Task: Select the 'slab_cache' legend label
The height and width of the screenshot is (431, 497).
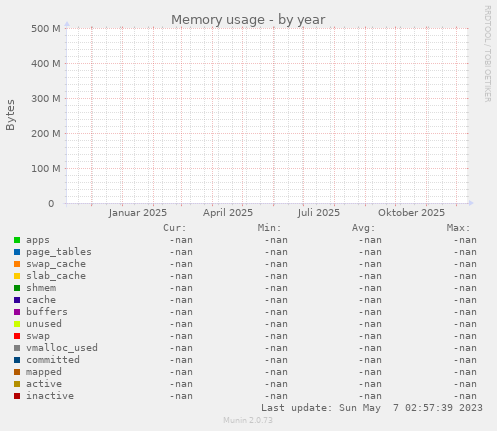Action: click(x=56, y=276)
